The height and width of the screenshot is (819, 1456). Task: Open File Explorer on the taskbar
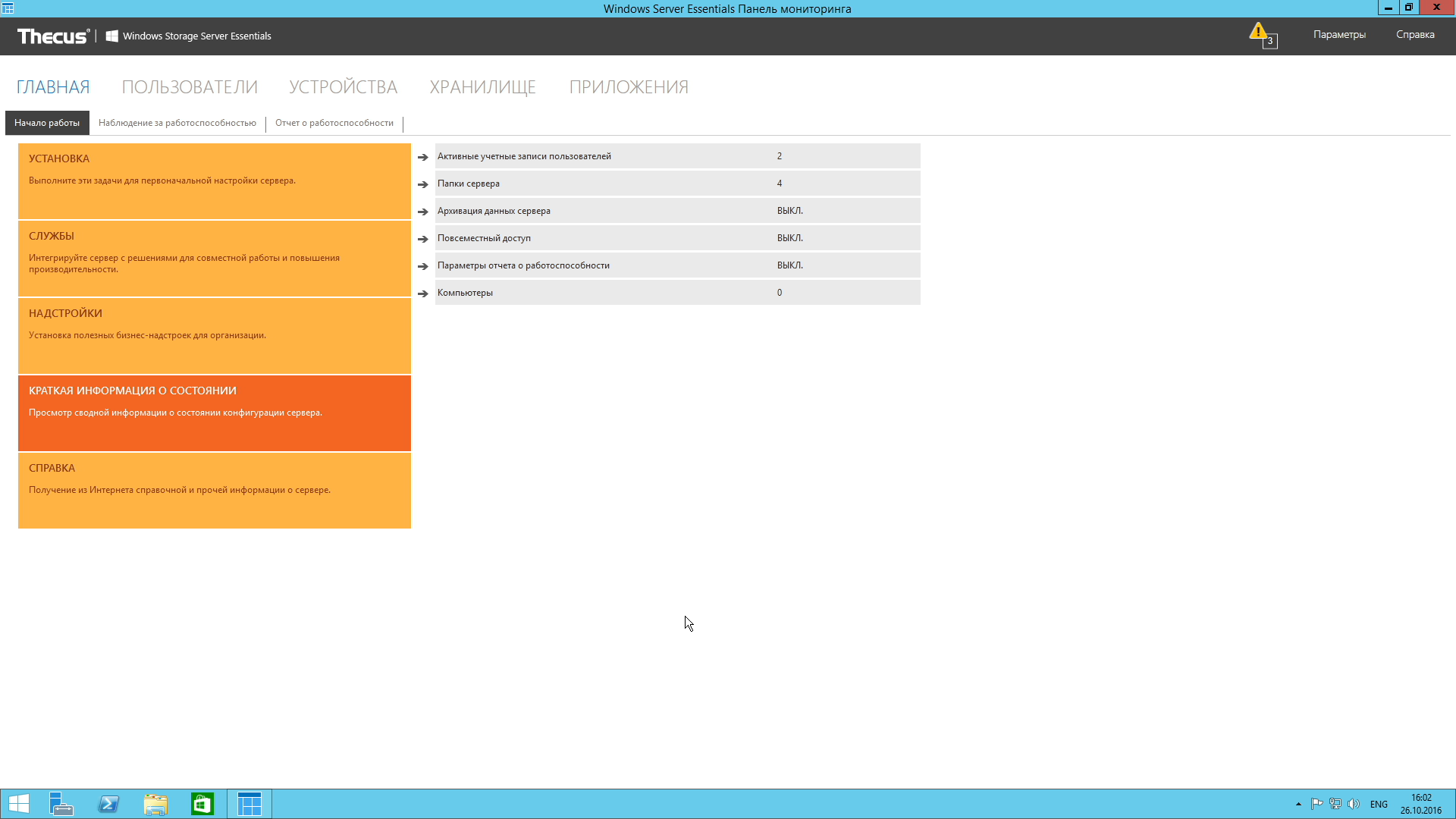click(155, 804)
